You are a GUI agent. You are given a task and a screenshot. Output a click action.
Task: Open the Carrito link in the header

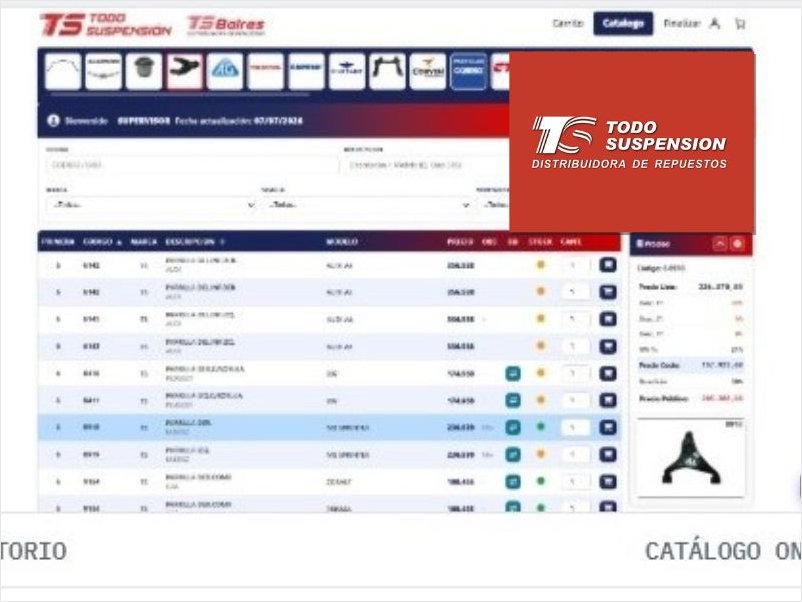(568, 24)
